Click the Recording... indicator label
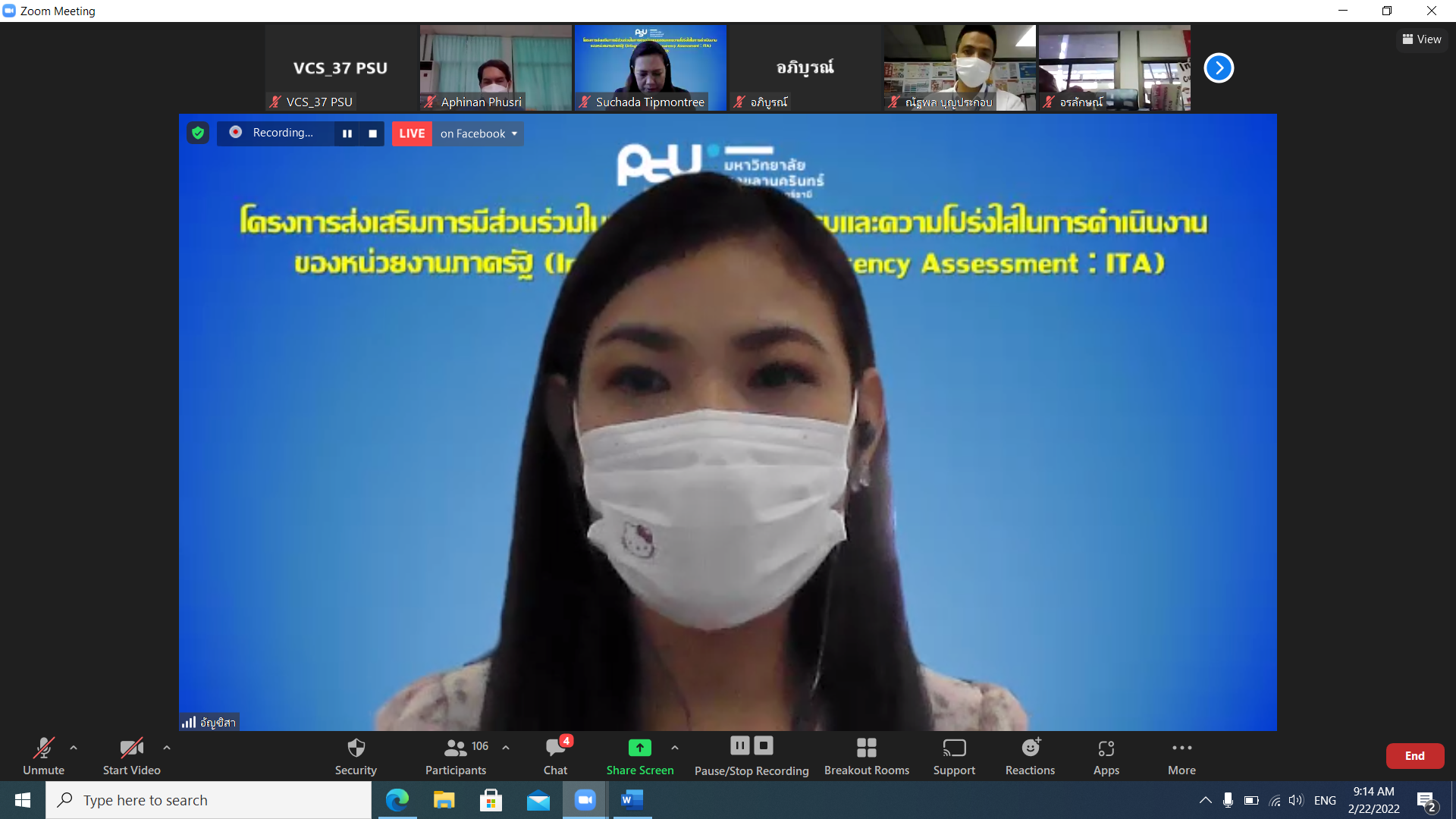 (282, 133)
